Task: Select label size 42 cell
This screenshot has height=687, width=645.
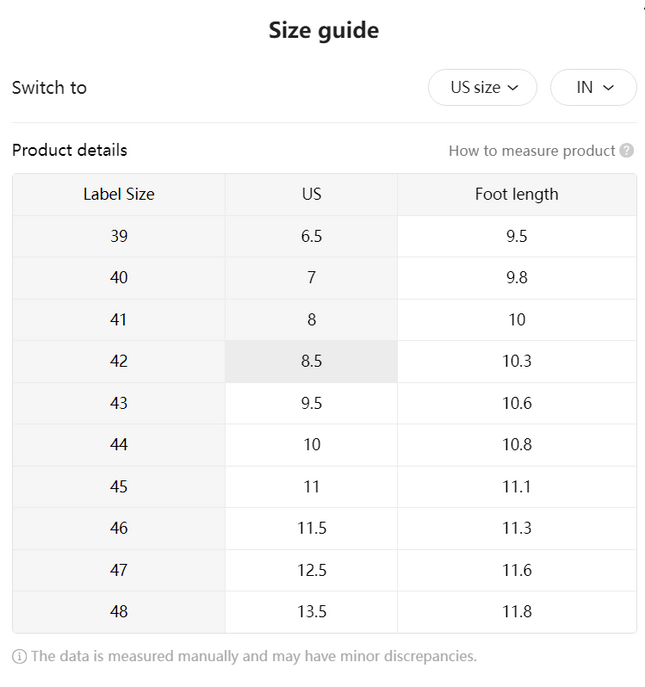Action: [119, 361]
